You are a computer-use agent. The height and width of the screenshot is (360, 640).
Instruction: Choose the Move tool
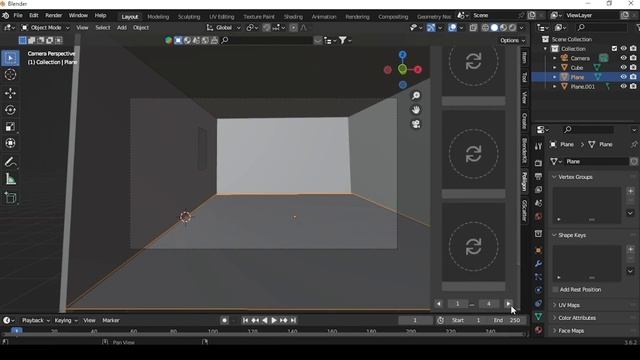coord(11,93)
